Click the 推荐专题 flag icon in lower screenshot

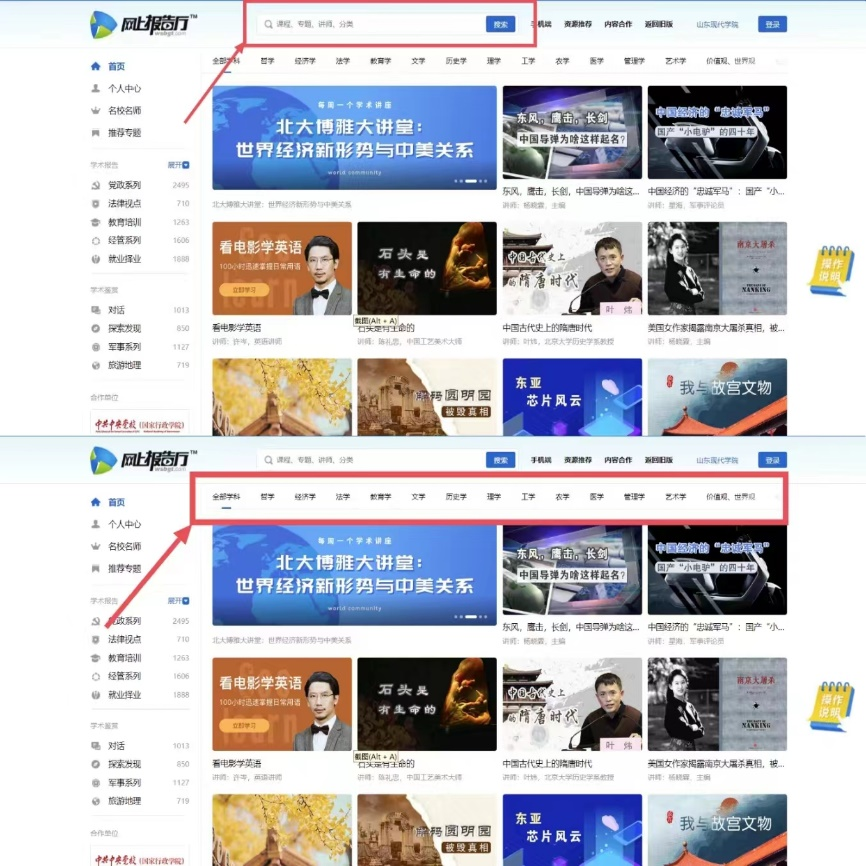[96, 568]
